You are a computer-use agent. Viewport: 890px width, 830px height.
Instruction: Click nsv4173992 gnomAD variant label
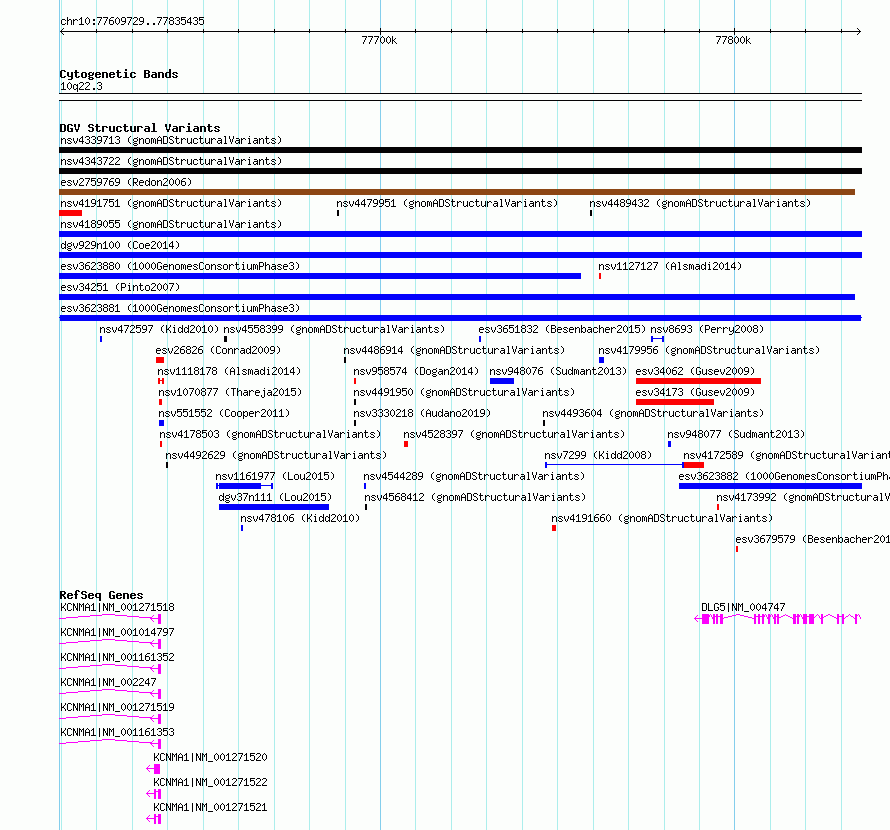[803, 497]
